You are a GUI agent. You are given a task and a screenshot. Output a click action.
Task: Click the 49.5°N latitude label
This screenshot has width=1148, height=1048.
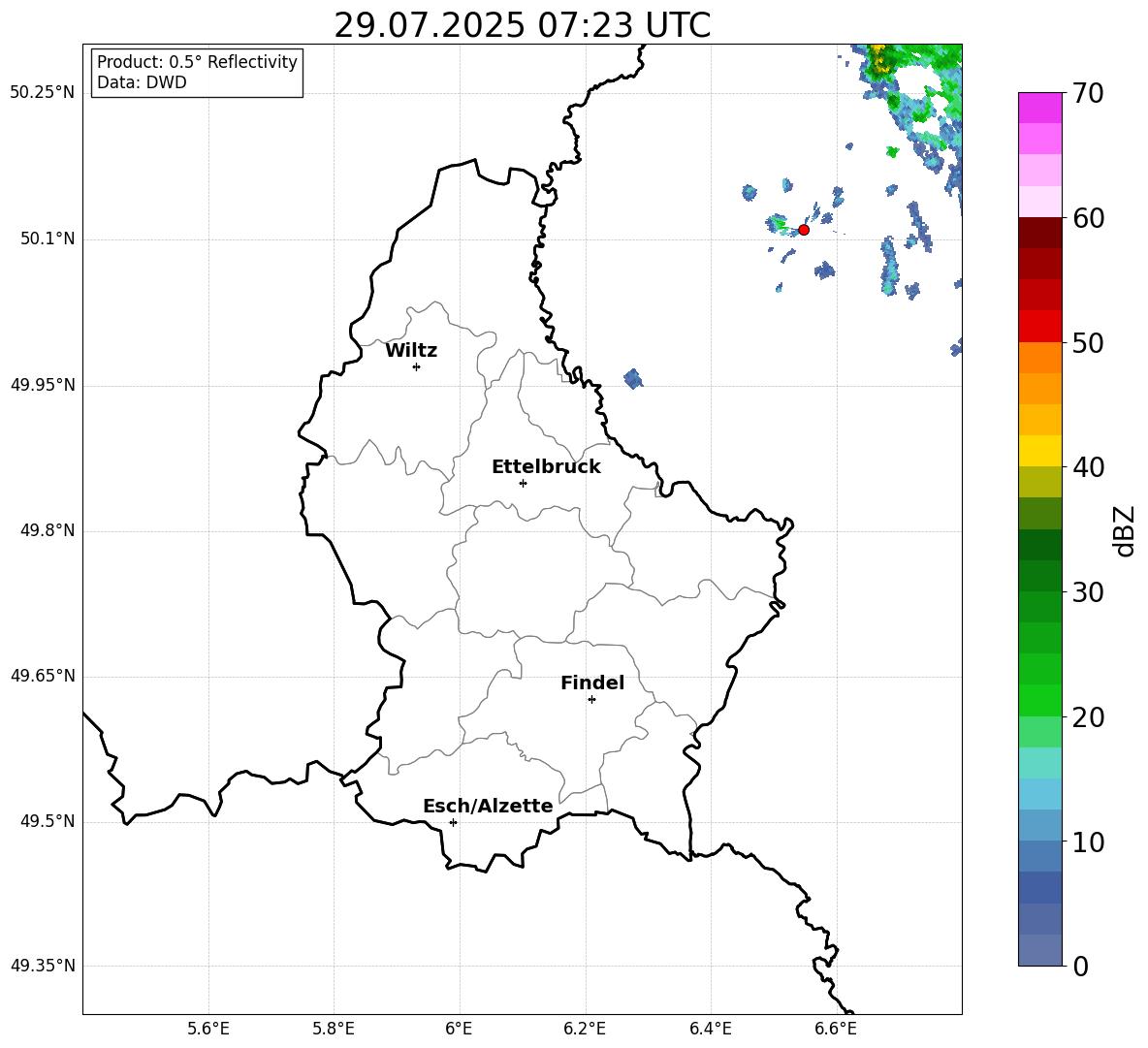(x=47, y=821)
